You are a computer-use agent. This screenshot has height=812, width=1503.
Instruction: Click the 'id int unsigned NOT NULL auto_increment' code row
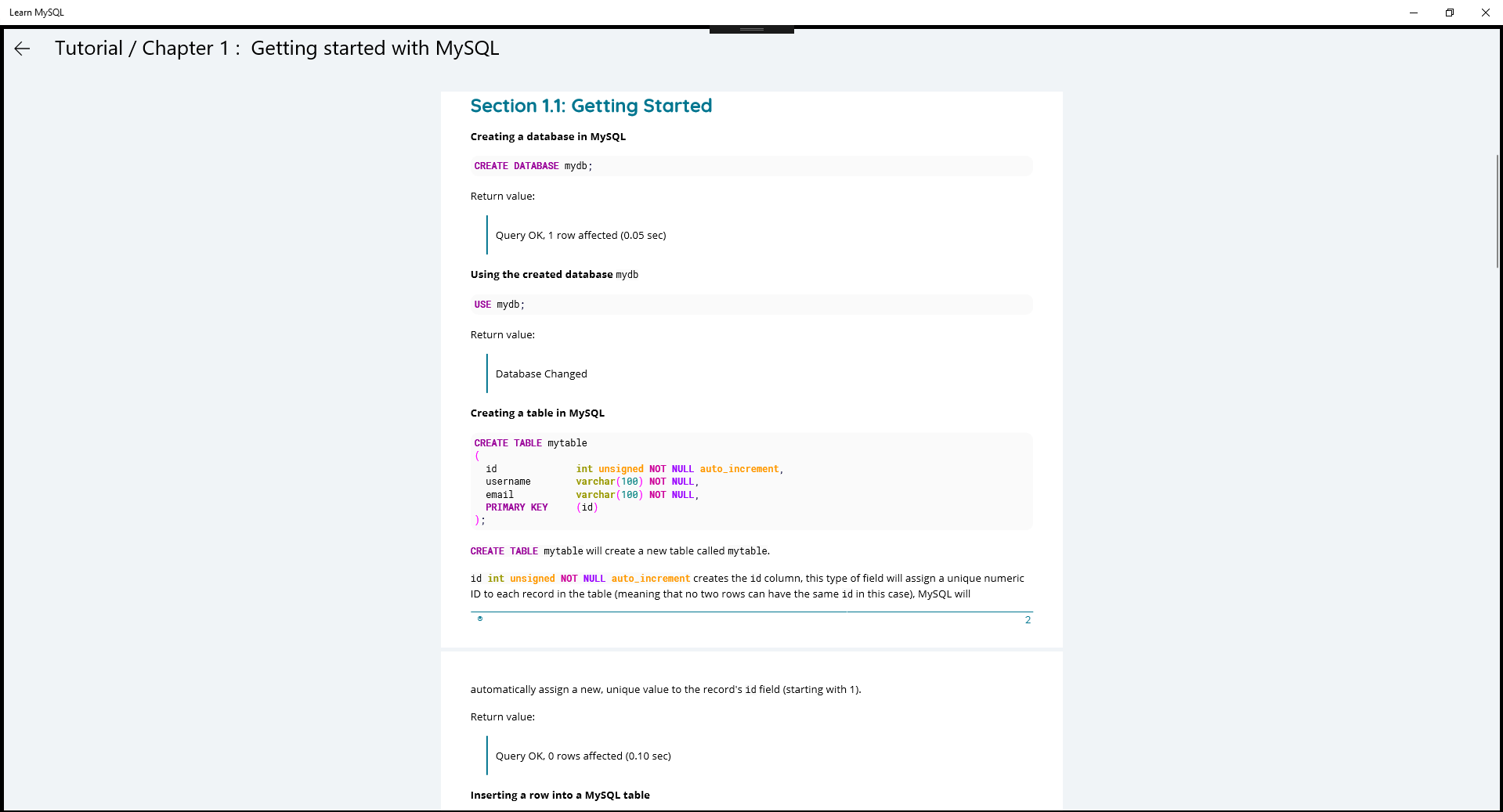[634, 469]
